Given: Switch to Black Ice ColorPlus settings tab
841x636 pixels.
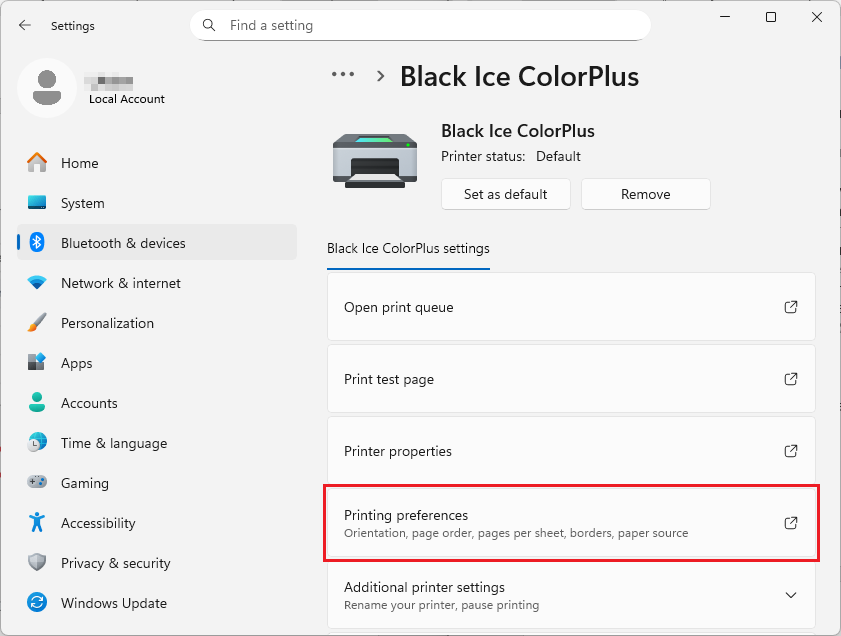Looking at the screenshot, I should pos(408,248).
